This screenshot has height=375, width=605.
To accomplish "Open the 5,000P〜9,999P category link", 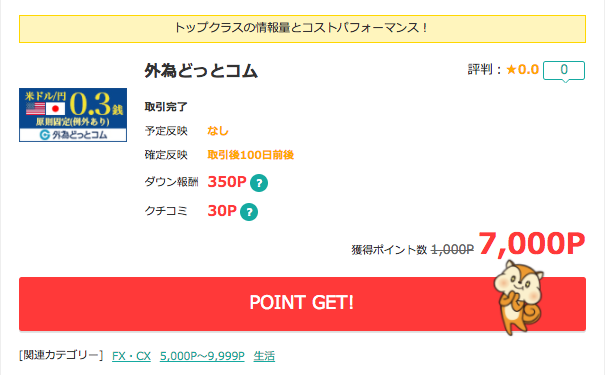I will (x=202, y=356).
